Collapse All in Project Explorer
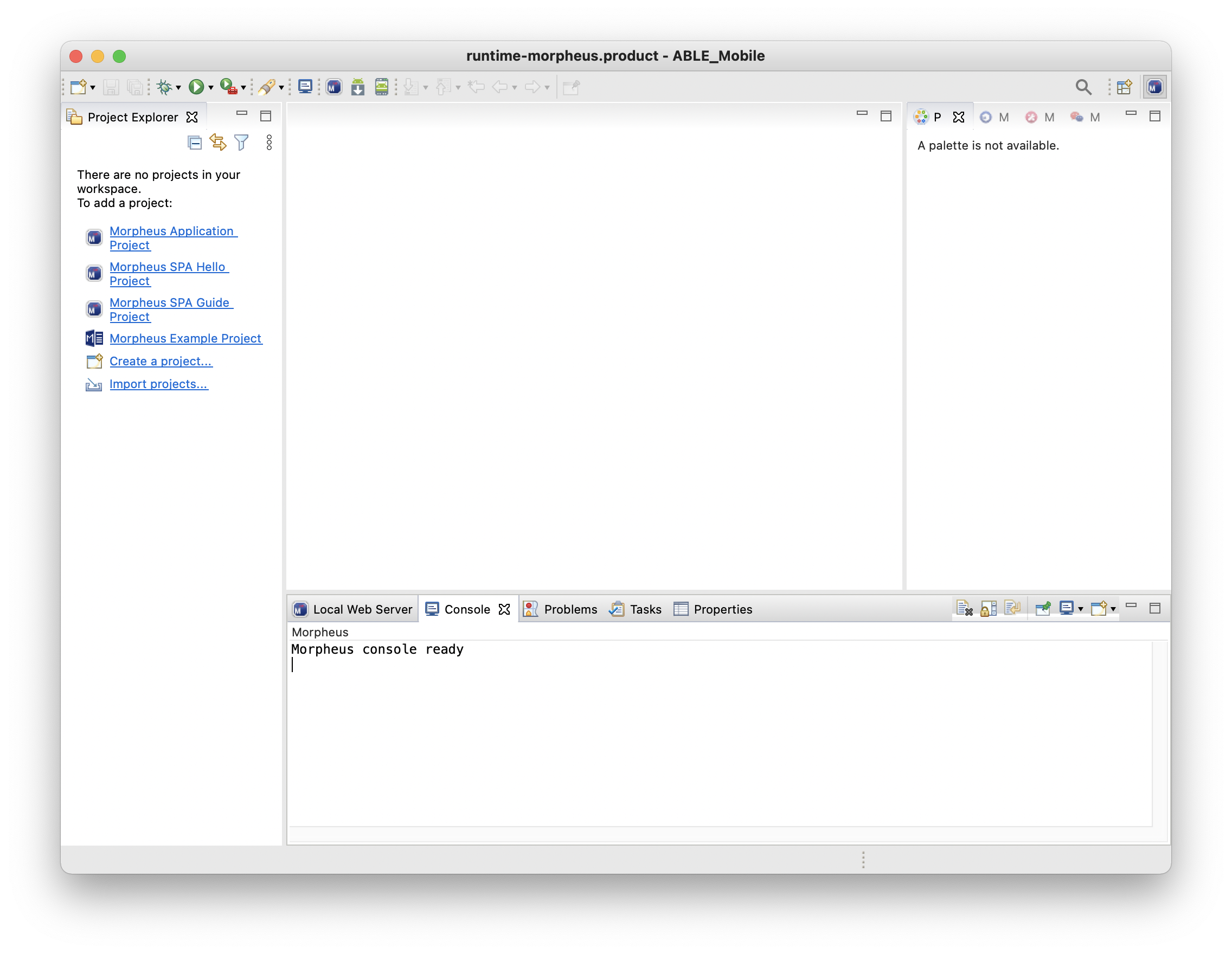Image resolution: width=1232 pixels, height=954 pixels. [195, 143]
